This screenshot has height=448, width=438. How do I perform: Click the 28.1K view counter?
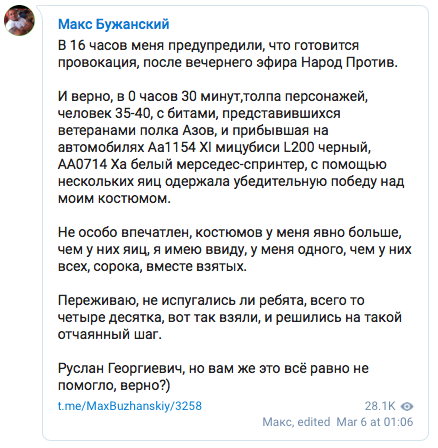click(380, 406)
